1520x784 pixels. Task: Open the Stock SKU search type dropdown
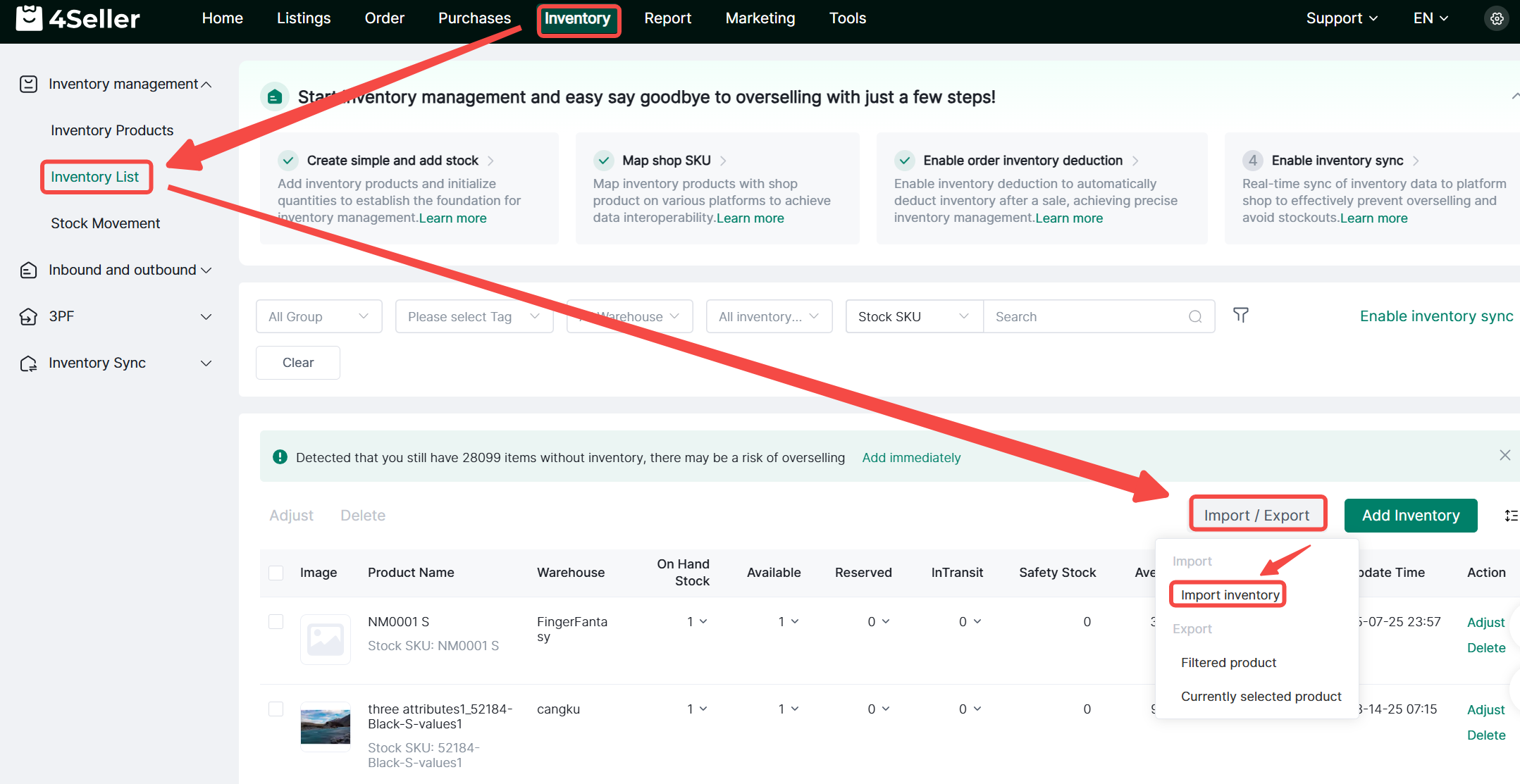tap(913, 317)
